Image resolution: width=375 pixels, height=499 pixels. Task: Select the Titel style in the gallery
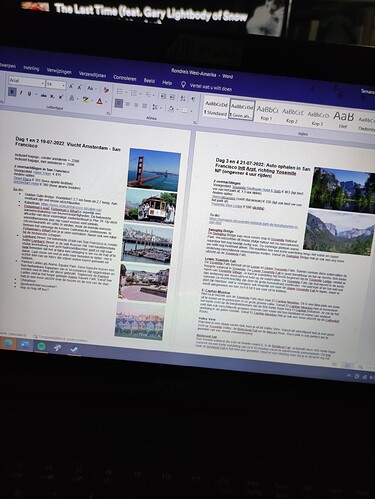pos(343,119)
